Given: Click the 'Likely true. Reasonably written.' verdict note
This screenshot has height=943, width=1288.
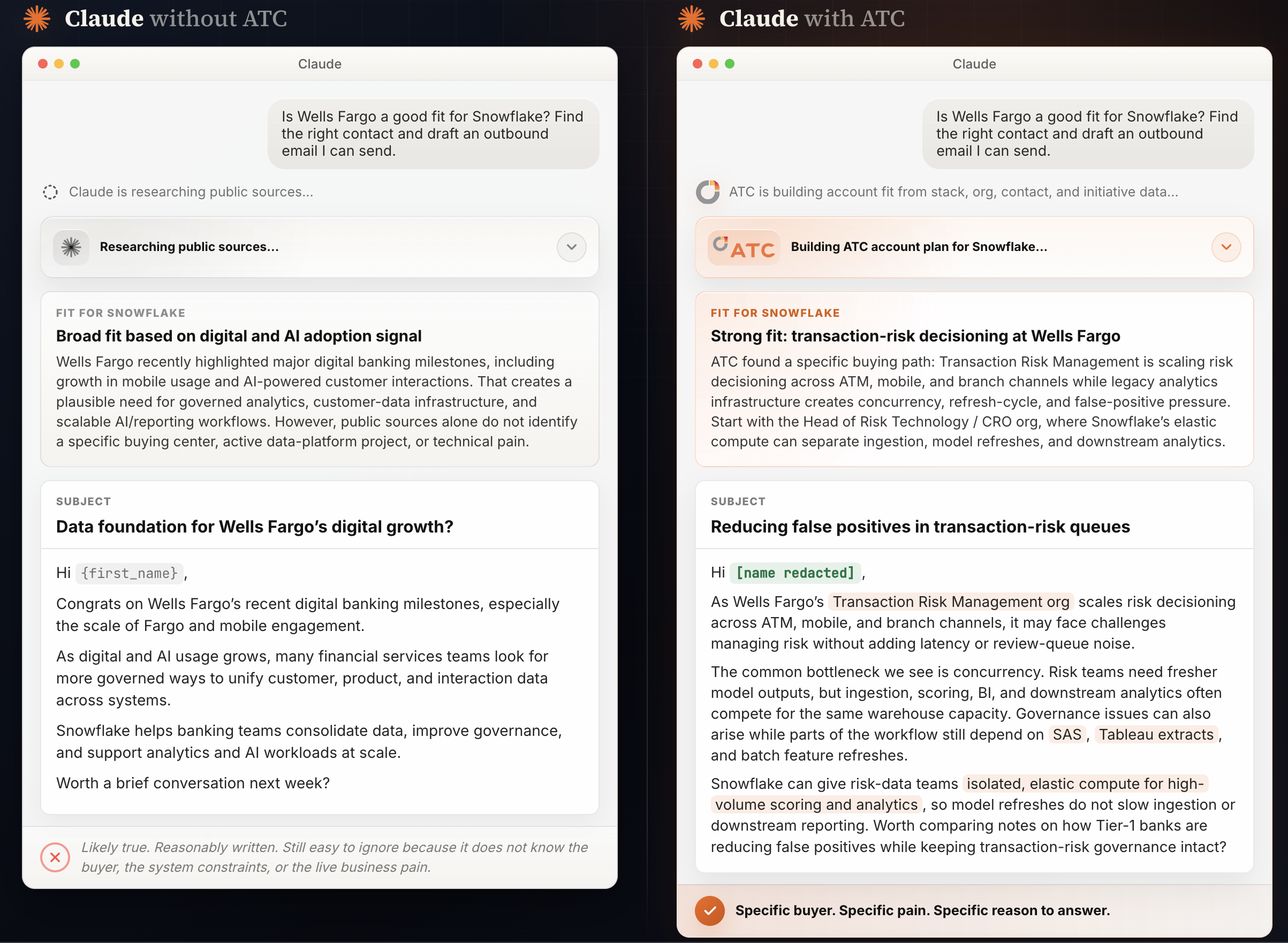Looking at the screenshot, I should (335, 857).
